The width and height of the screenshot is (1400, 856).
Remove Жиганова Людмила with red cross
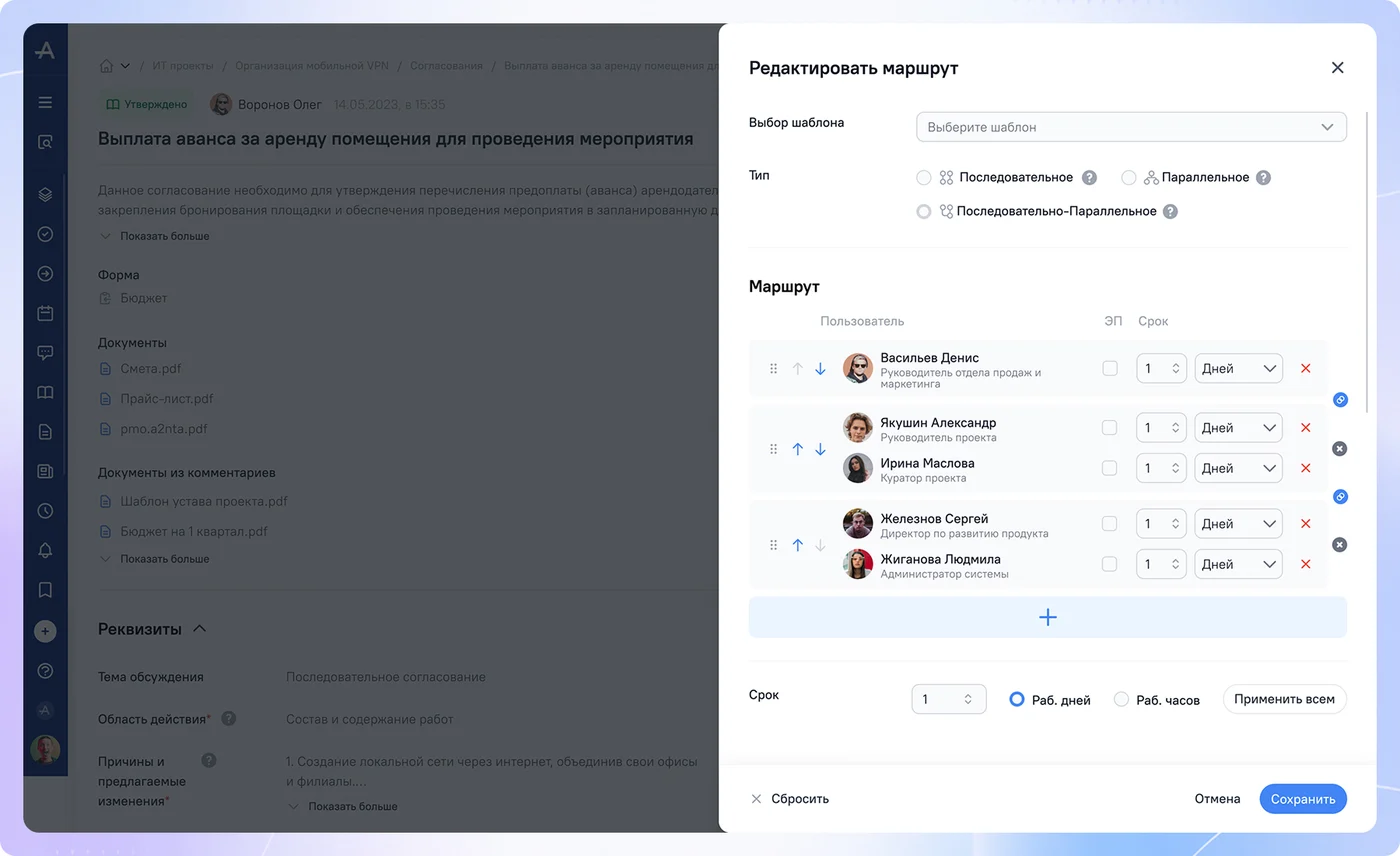pyautogui.click(x=1305, y=564)
